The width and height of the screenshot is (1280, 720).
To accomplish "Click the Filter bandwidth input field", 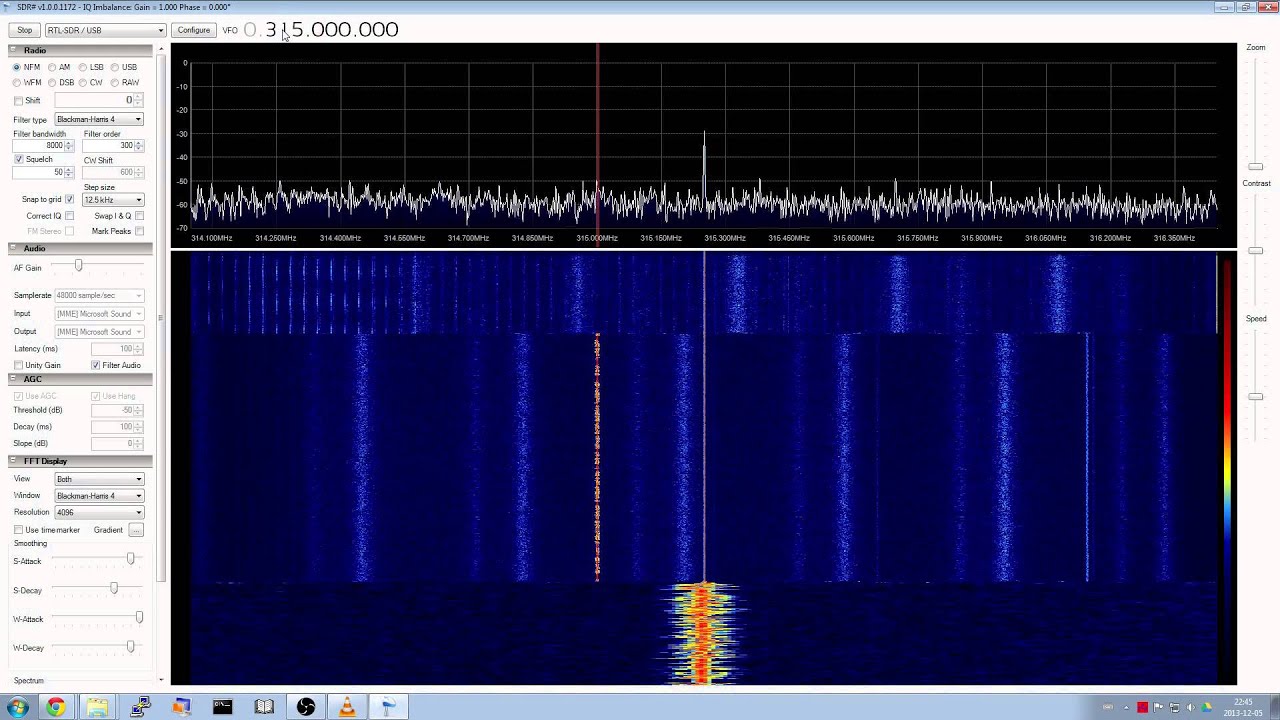I will pyautogui.click(x=40, y=146).
